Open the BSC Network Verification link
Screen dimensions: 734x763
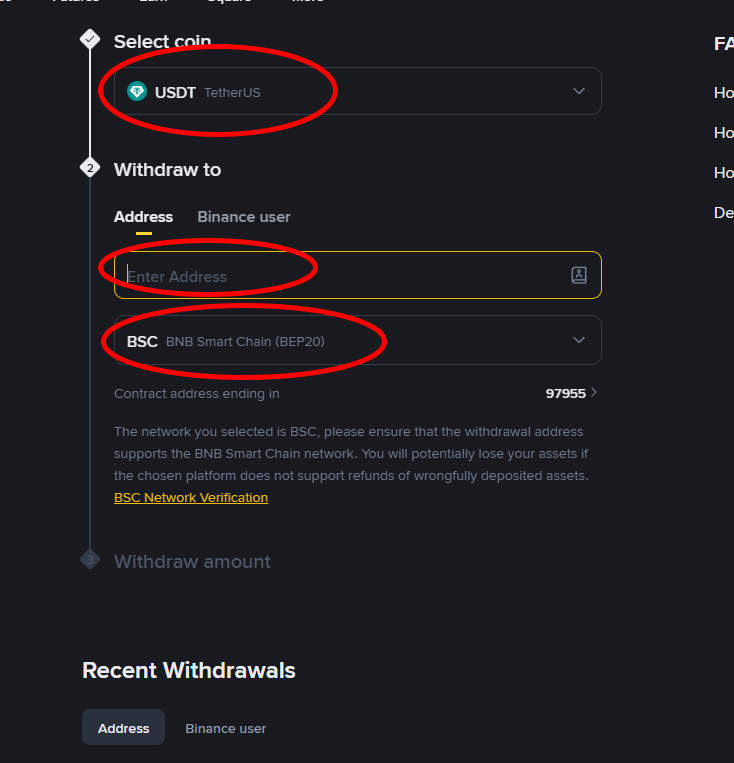coord(191,498)
